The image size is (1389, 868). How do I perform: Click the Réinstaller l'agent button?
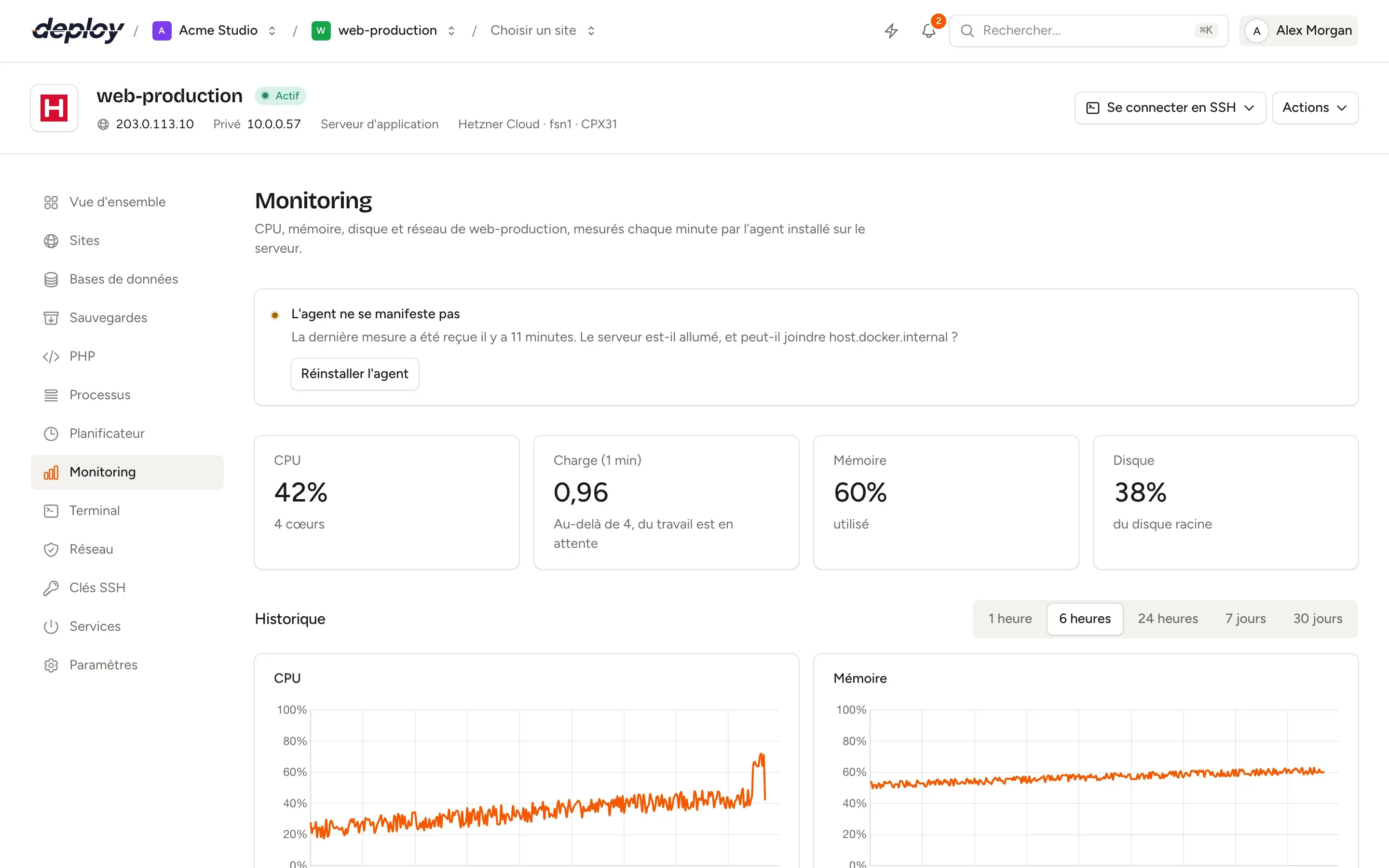tap(354, 374)
